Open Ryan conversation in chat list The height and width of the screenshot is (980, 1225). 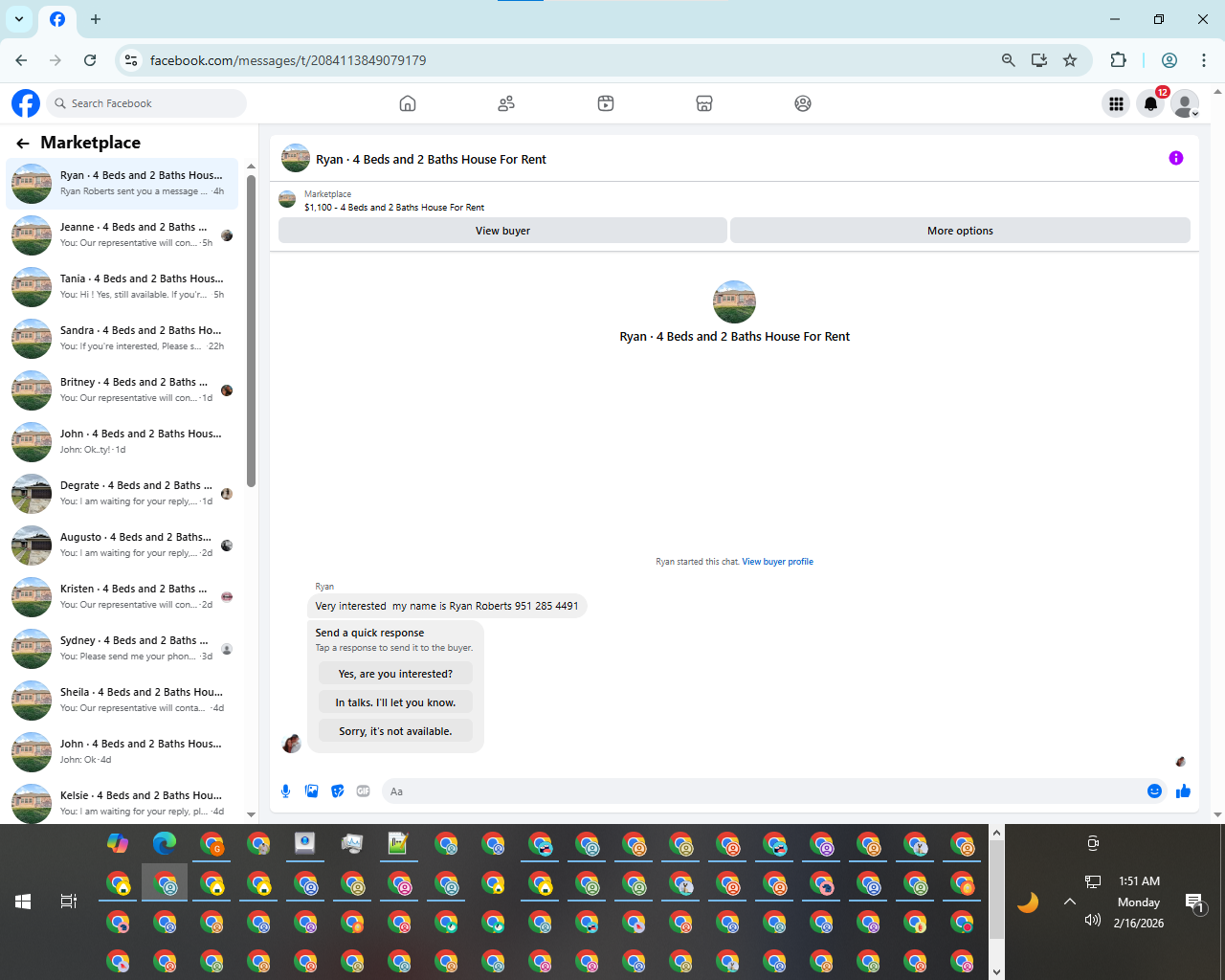click(x=122, y=183)
